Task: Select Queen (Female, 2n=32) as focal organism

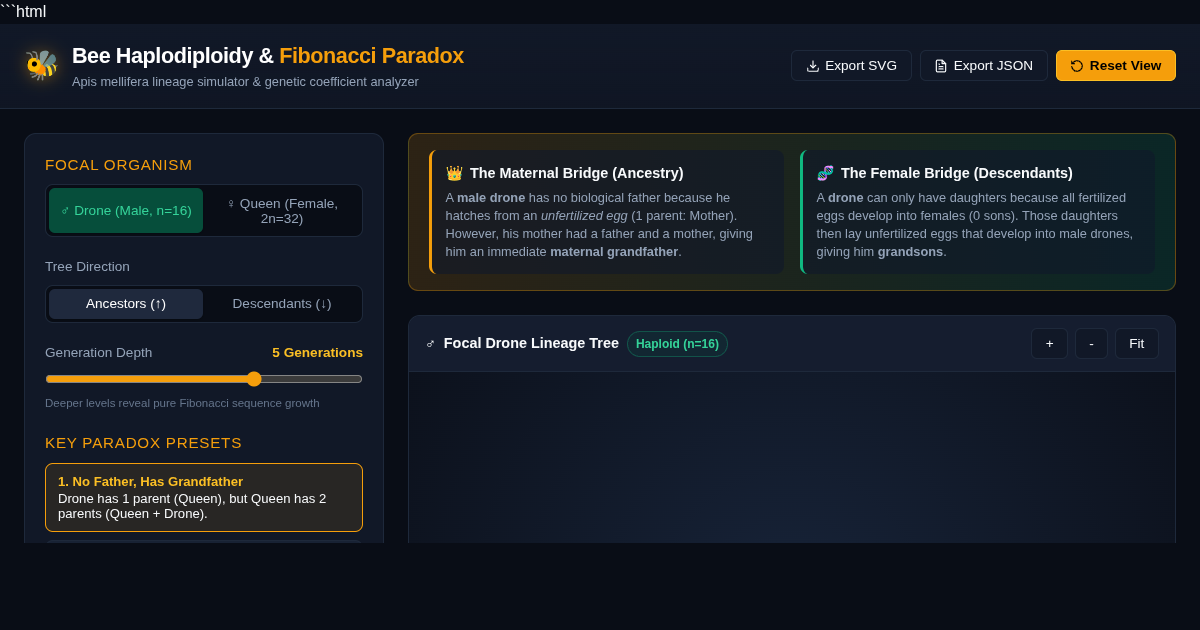Action: (282, 211)
